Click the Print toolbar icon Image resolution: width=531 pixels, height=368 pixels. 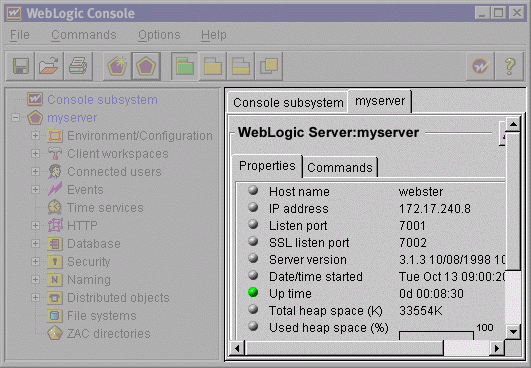click(x=78, y=66)
